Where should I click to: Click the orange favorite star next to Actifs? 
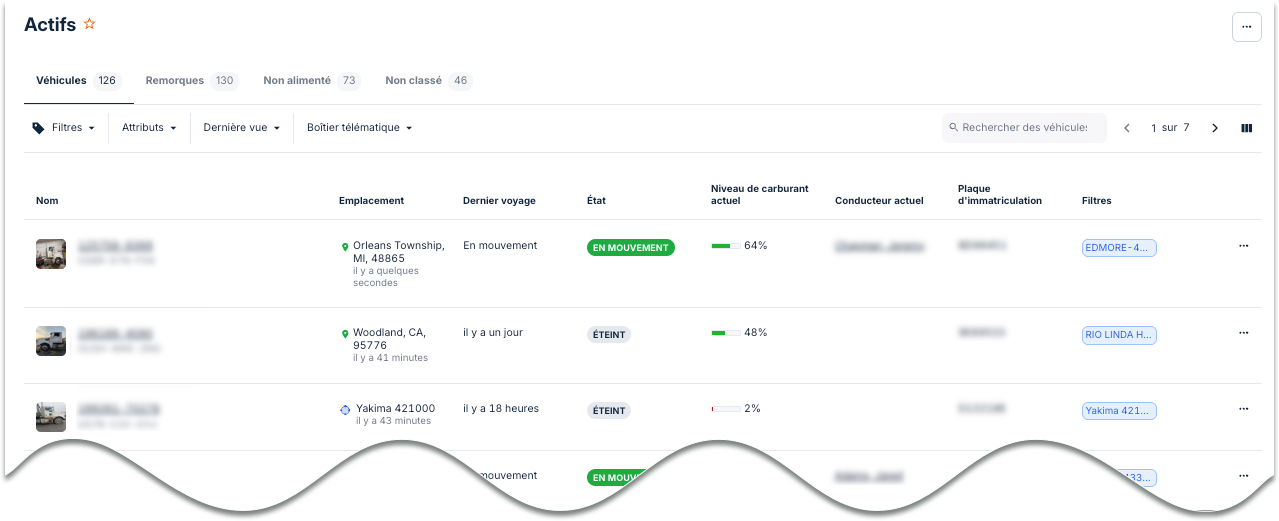pyautogui.click(x=90, y=24)
